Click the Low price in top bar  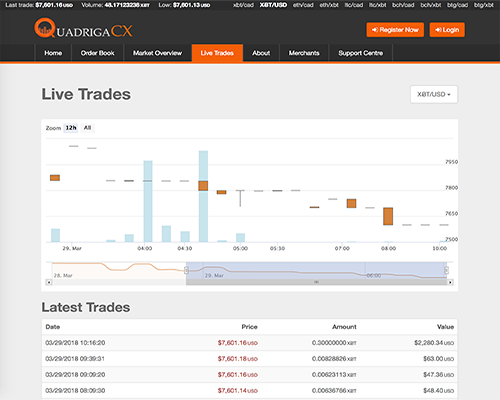click(x=191, y=5)
